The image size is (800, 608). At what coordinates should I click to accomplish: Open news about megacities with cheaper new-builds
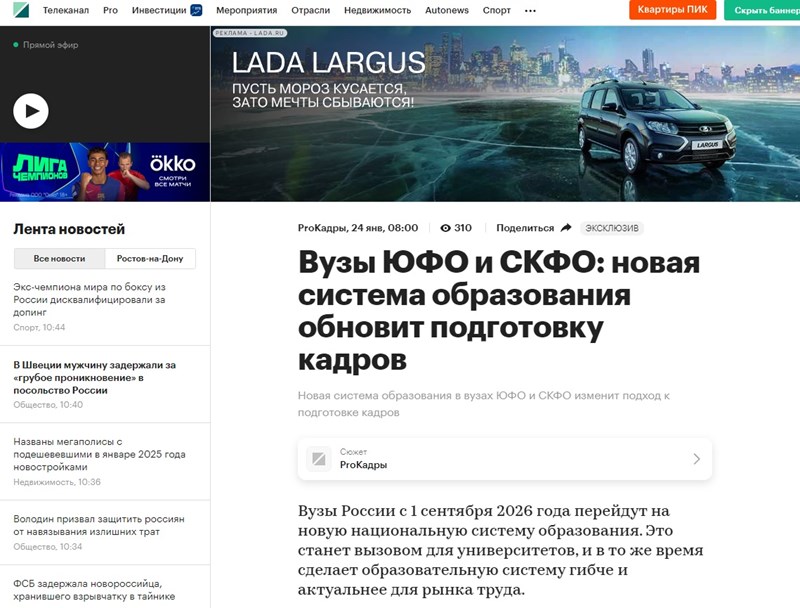coord(99,454)
